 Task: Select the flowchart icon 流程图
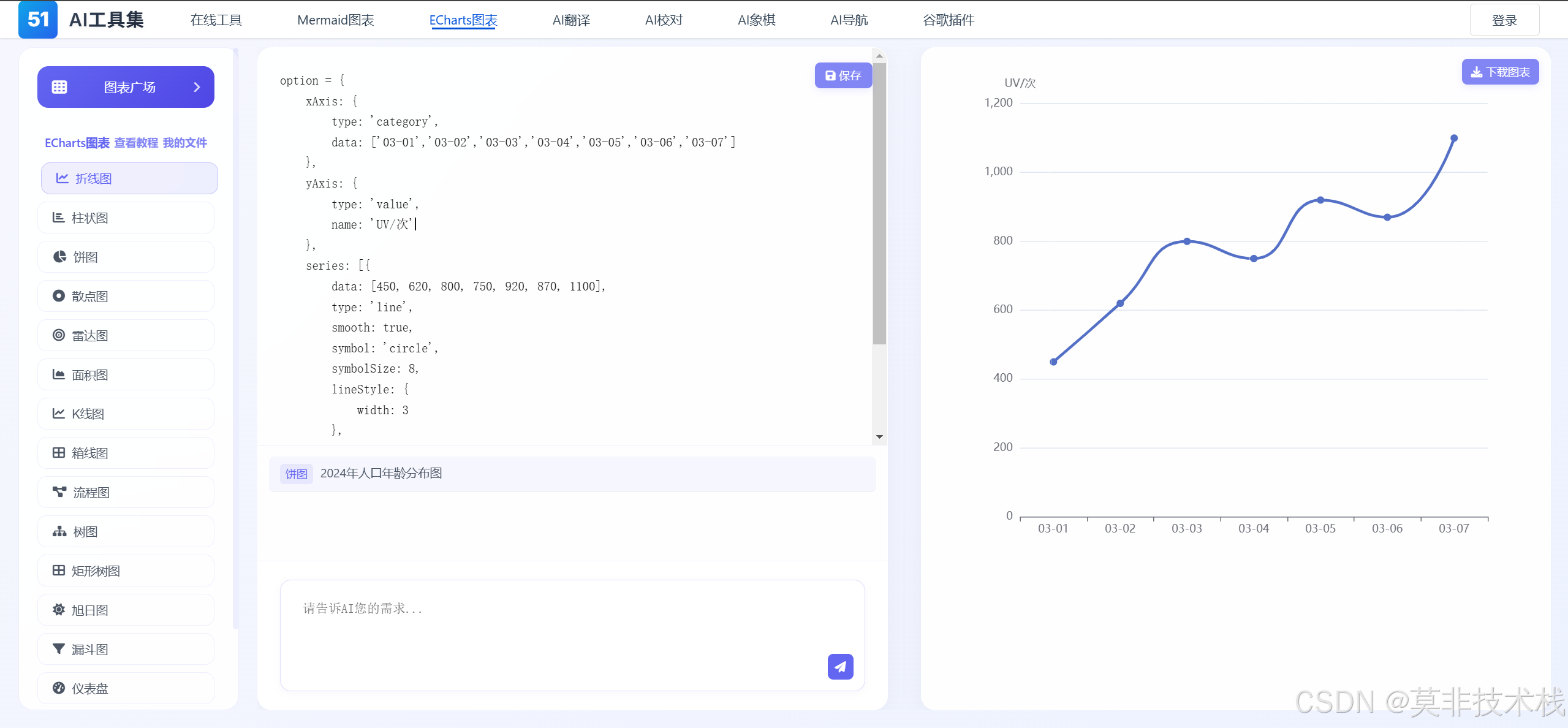(59, 492)
